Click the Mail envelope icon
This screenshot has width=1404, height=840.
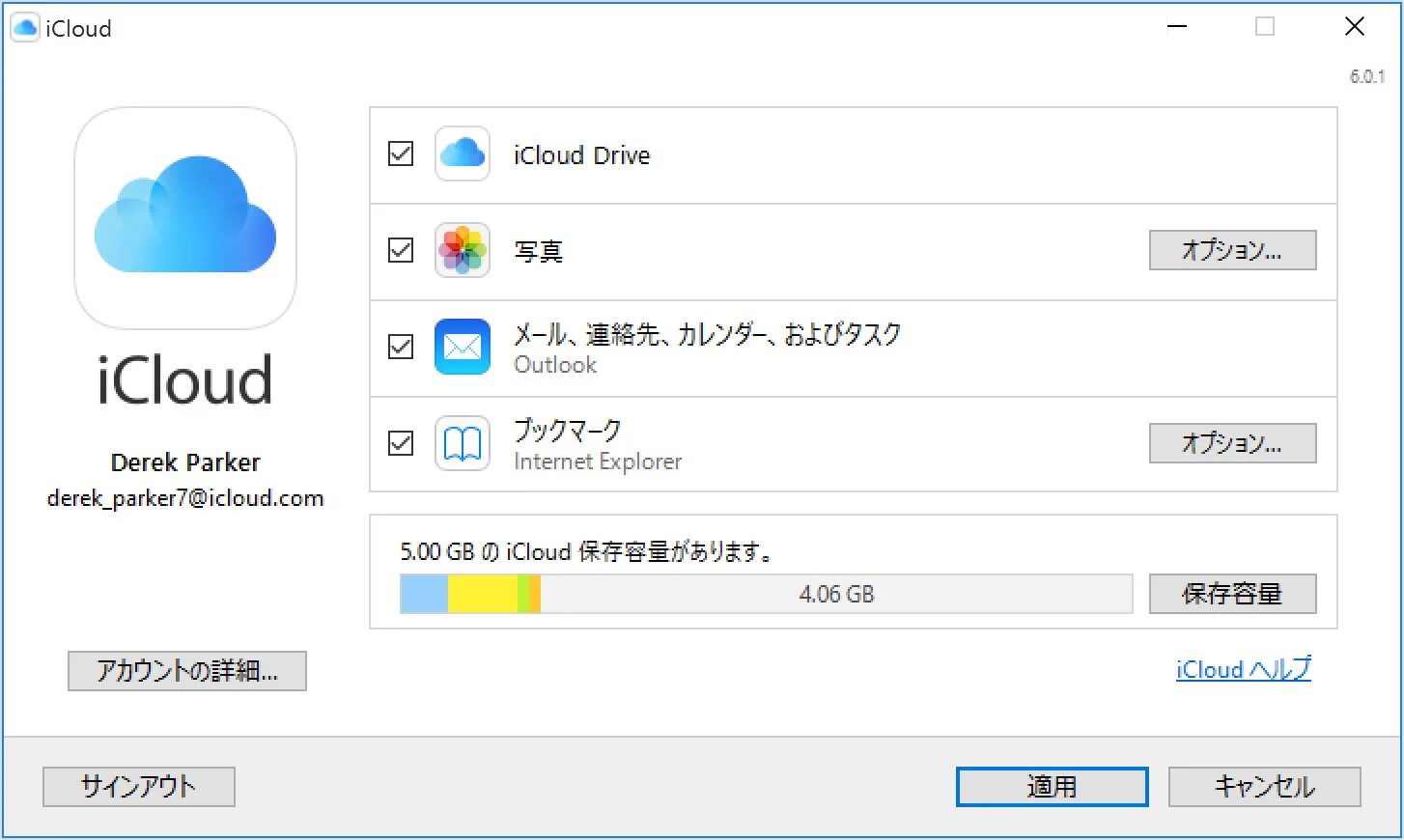pos(463,347)
